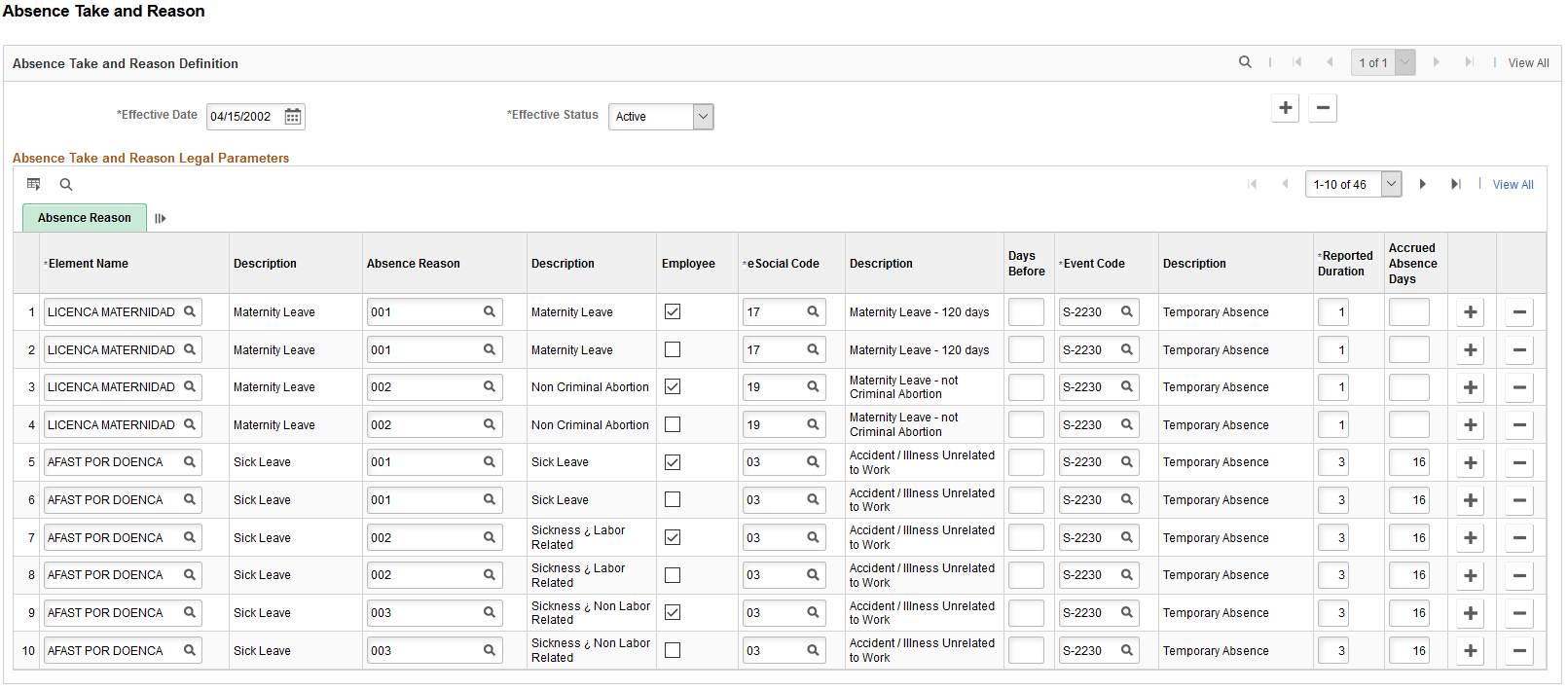
Task: Click the grid personalize icon above Absence Reason tab
Action: [x=34, y=184]
